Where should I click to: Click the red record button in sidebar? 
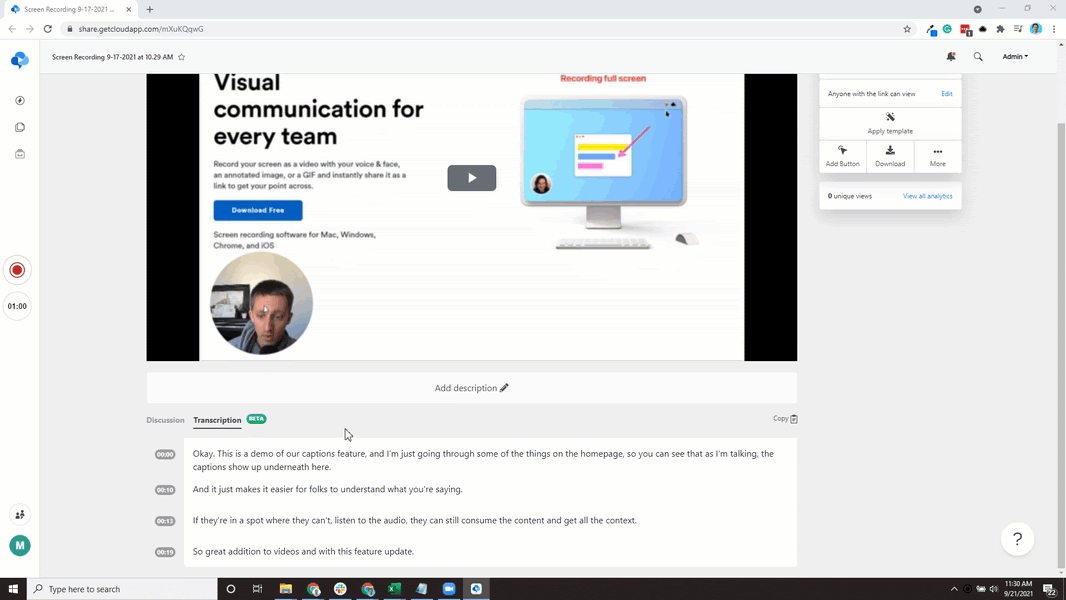click(17, 270)
